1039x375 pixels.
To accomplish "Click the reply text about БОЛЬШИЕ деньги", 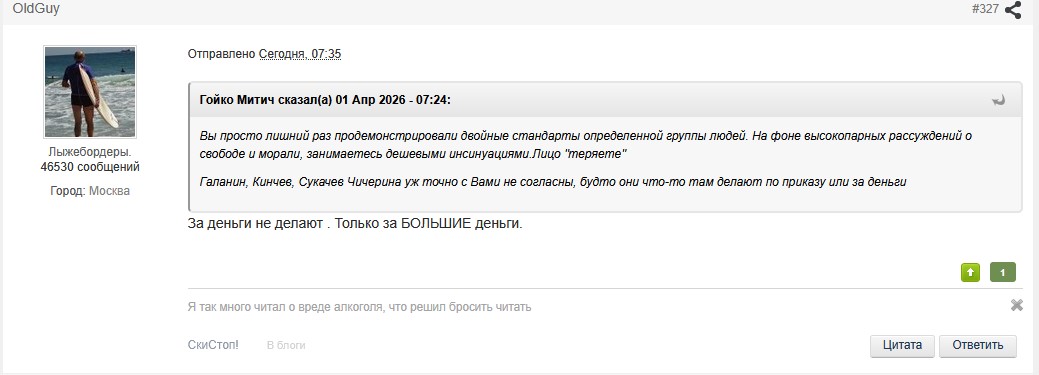I will coord(355,224).
